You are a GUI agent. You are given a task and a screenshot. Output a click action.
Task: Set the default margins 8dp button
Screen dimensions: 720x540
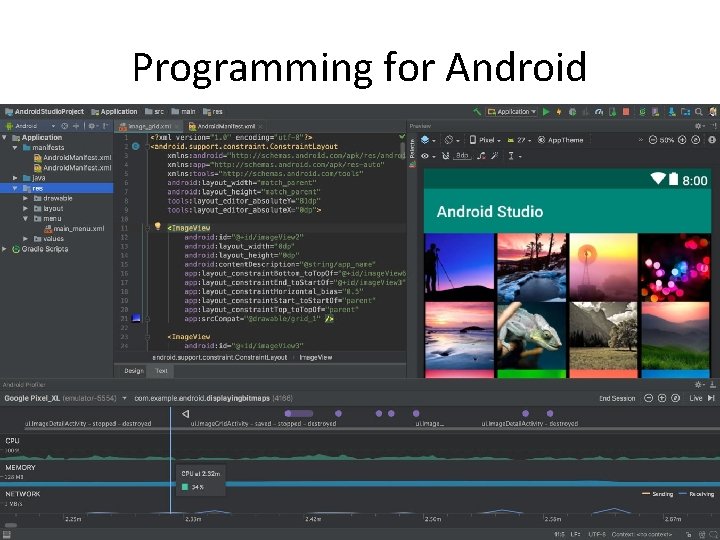pos(462,156)
